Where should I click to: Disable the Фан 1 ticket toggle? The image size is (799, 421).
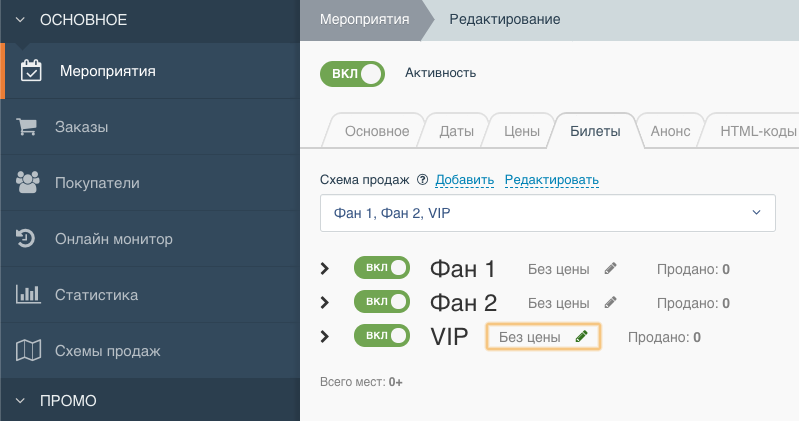(x=382, y=268)
